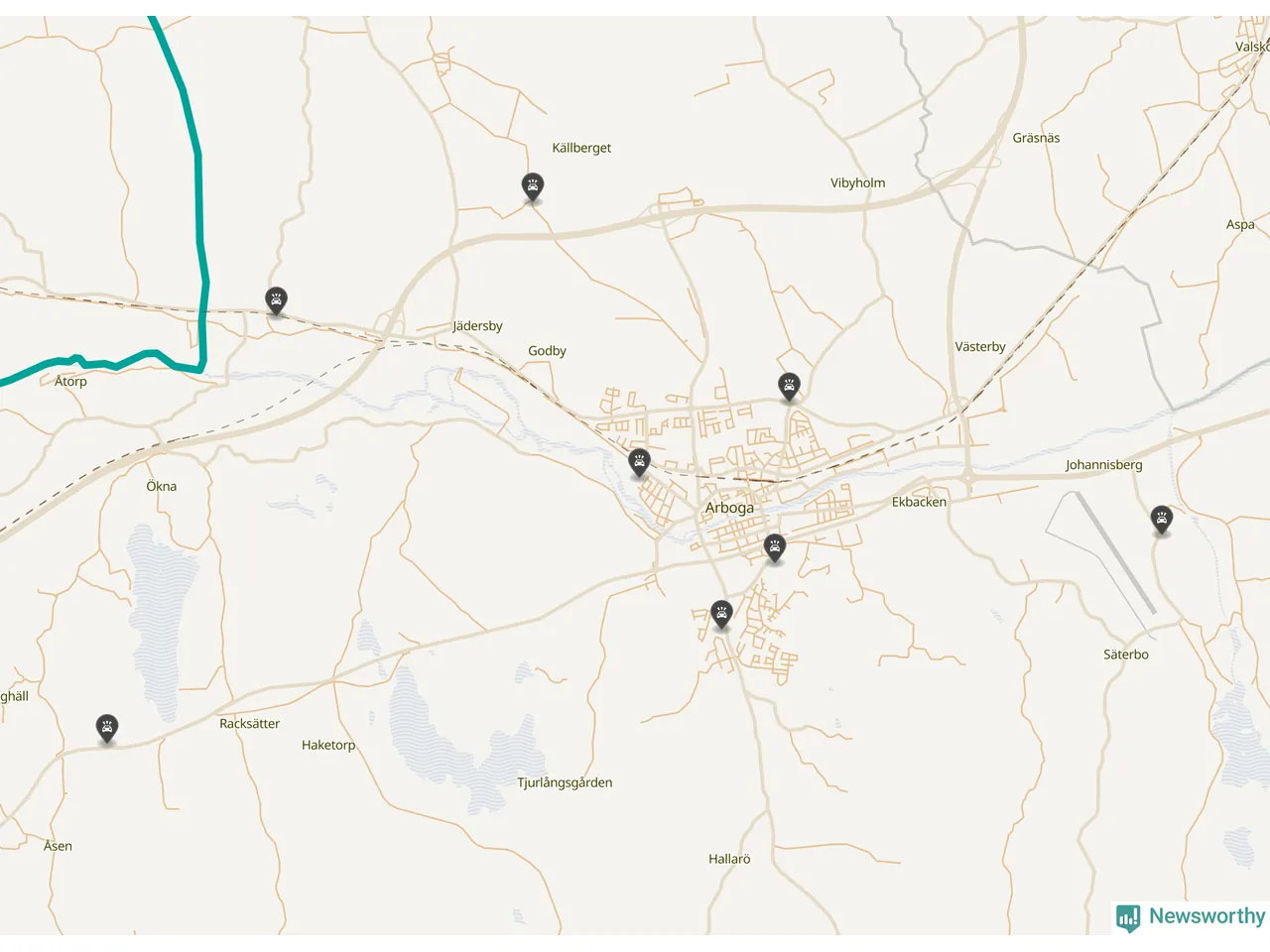Select the car marker west of Jädersby

click(276, 300)
